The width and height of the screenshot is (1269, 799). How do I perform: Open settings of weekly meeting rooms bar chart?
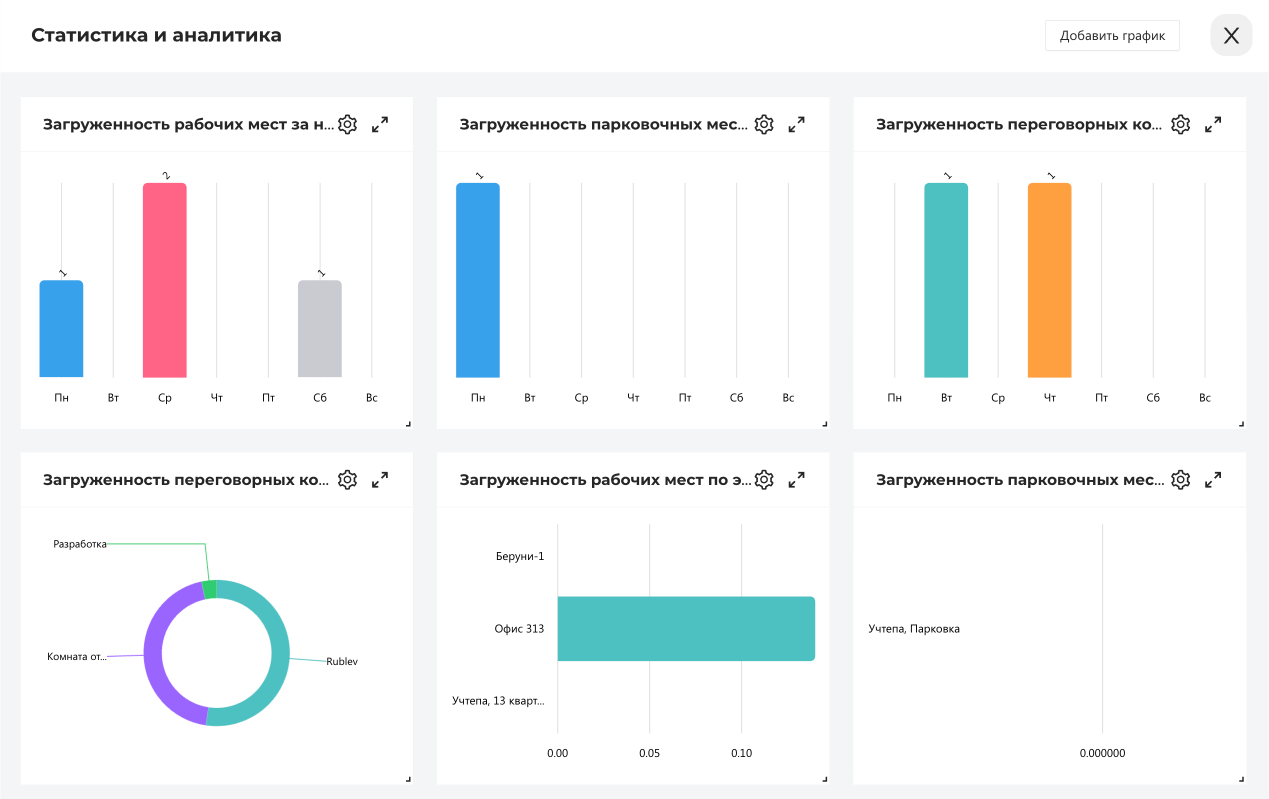1181,125
